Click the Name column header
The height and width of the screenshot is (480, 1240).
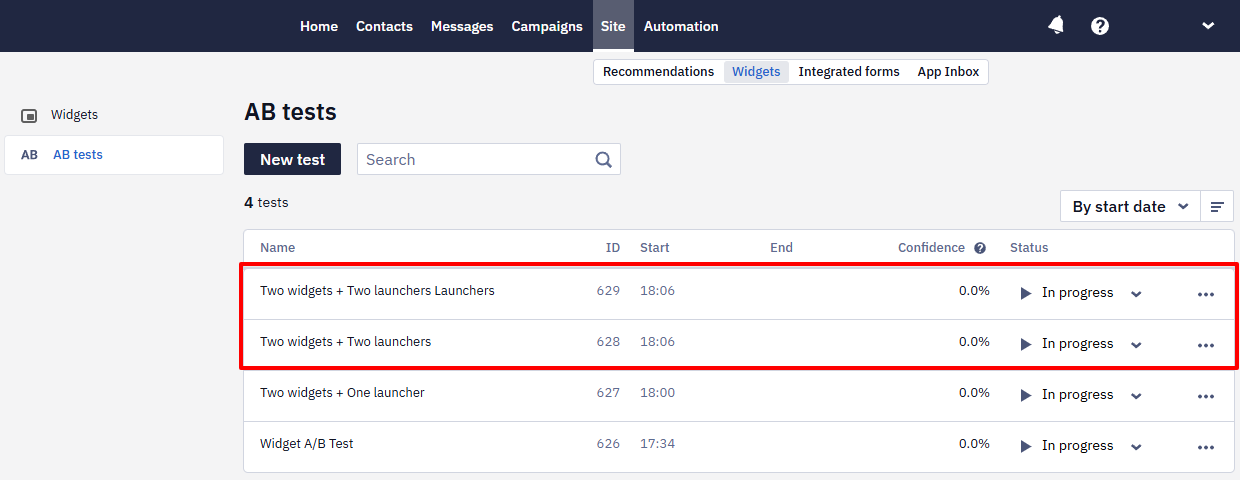[277, 248]
